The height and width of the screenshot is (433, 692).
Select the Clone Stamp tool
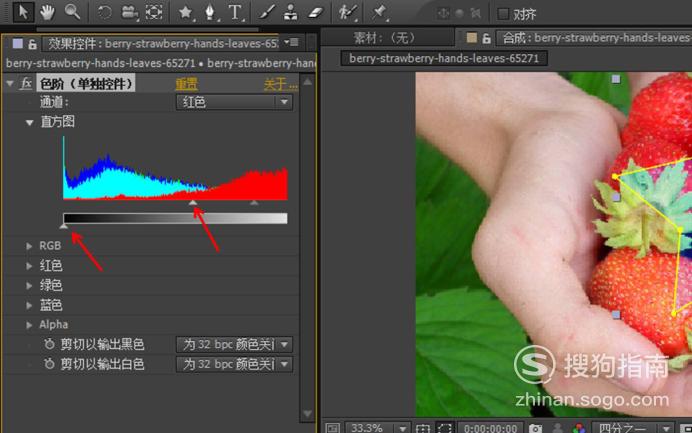(290, 12)
